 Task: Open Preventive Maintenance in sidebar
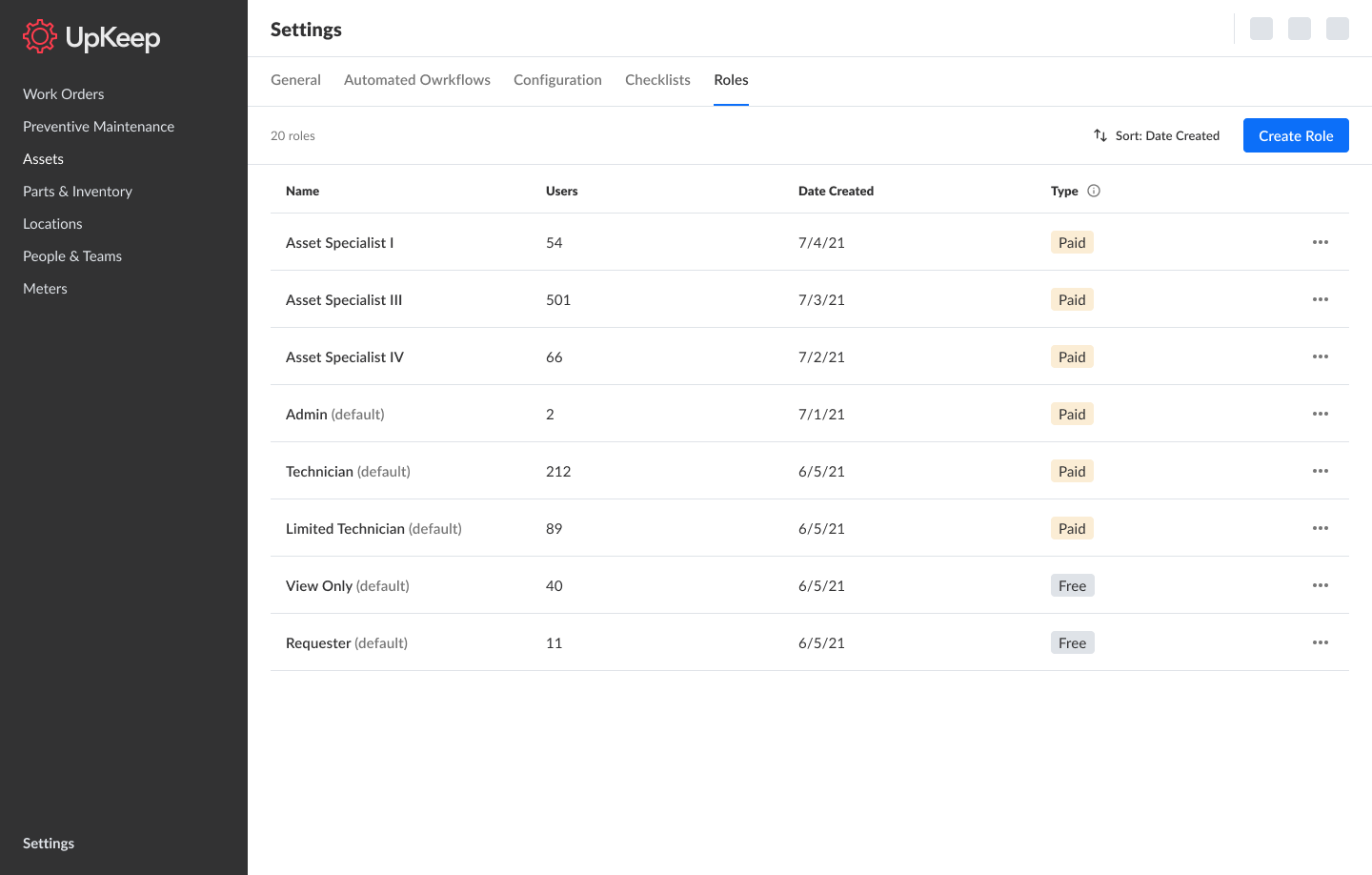click(x=98, y=126)
